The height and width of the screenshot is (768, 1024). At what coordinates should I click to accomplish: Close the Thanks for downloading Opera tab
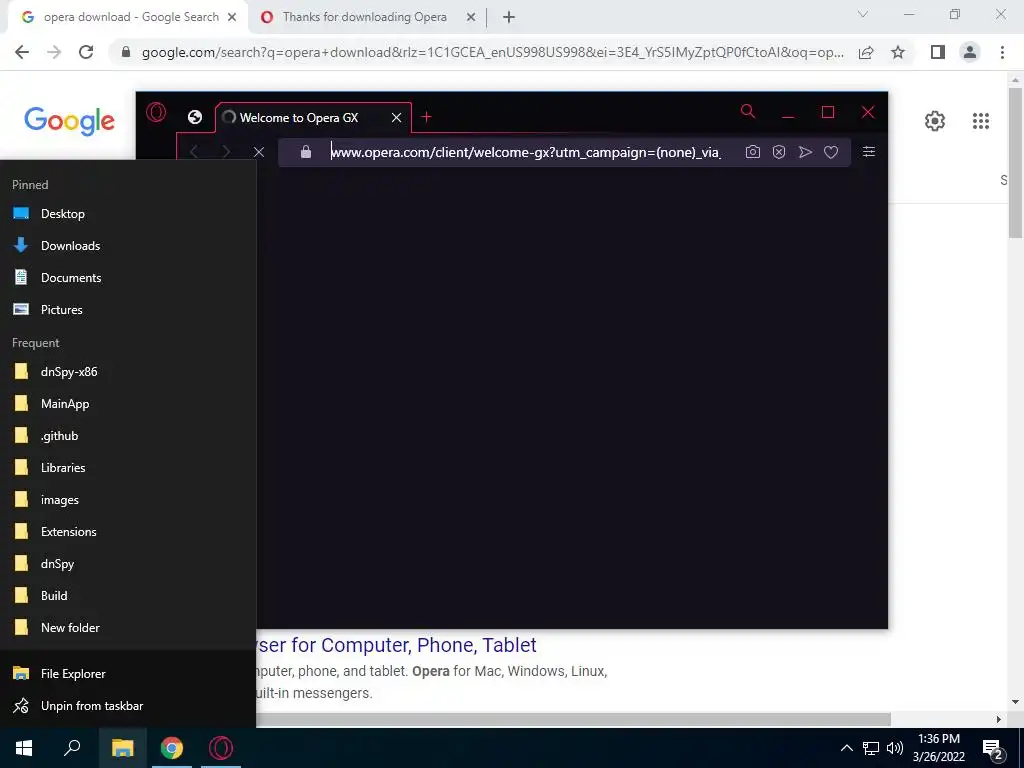(x=471, y=18)
